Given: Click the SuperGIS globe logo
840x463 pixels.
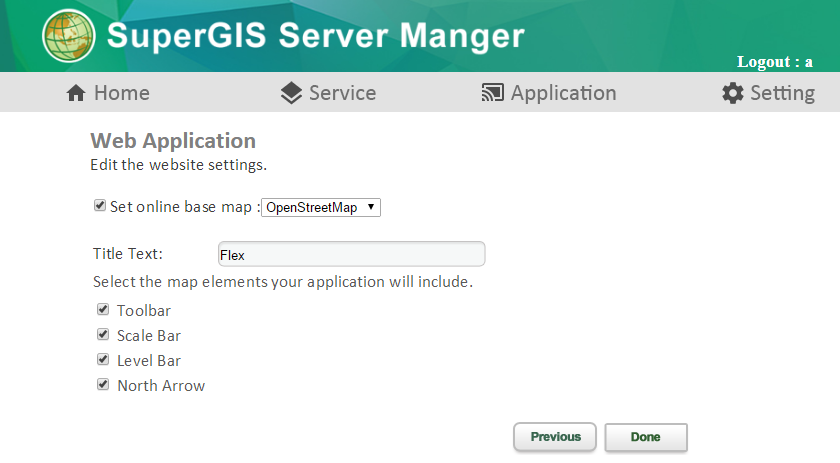Looking at the screenshot, I should pyautogui.click(x=69, y=36).
